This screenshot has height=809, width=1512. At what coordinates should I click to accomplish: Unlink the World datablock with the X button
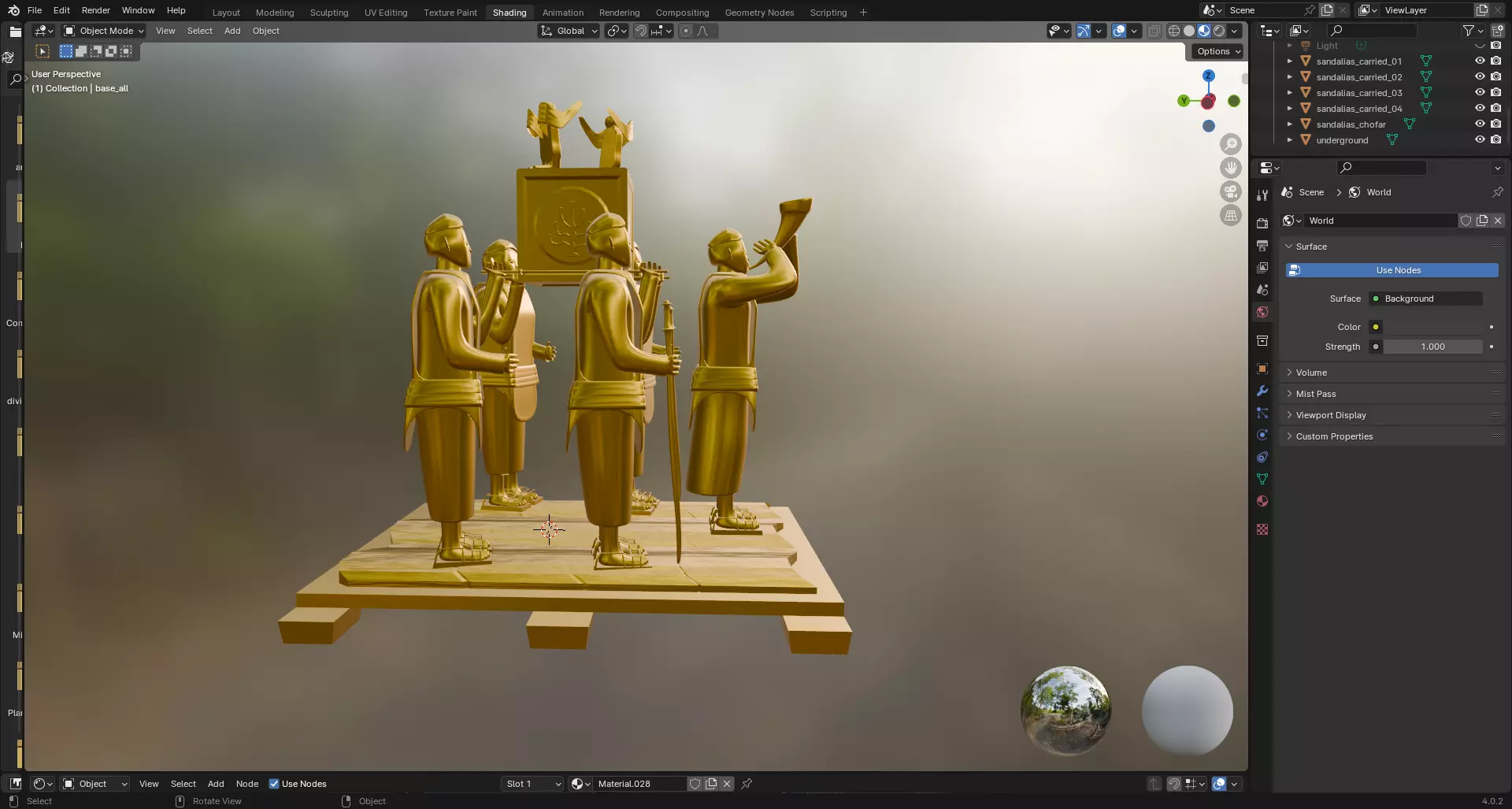(x=1498, y=221)
